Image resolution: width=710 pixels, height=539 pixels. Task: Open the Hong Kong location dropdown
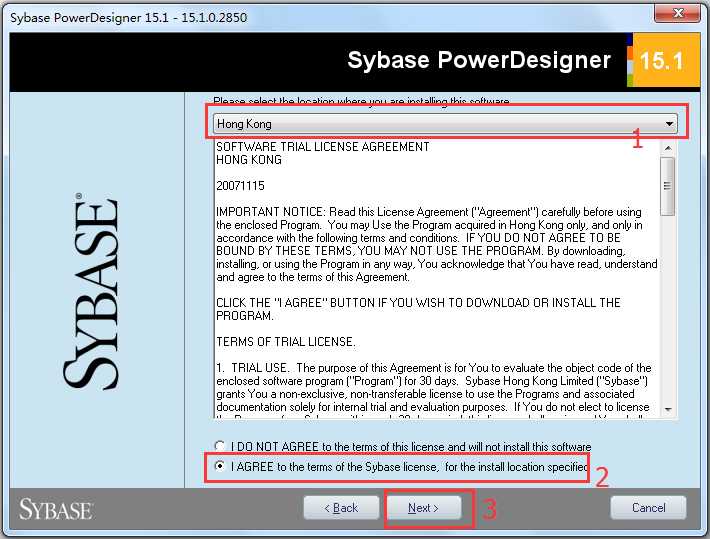(x=445, y=124)
